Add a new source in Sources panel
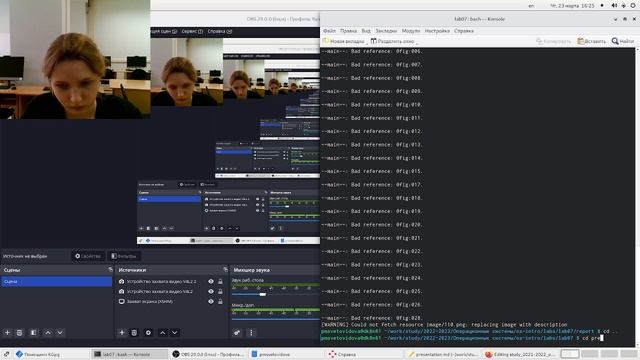640x360 pixels. click(x=122, y=333)
